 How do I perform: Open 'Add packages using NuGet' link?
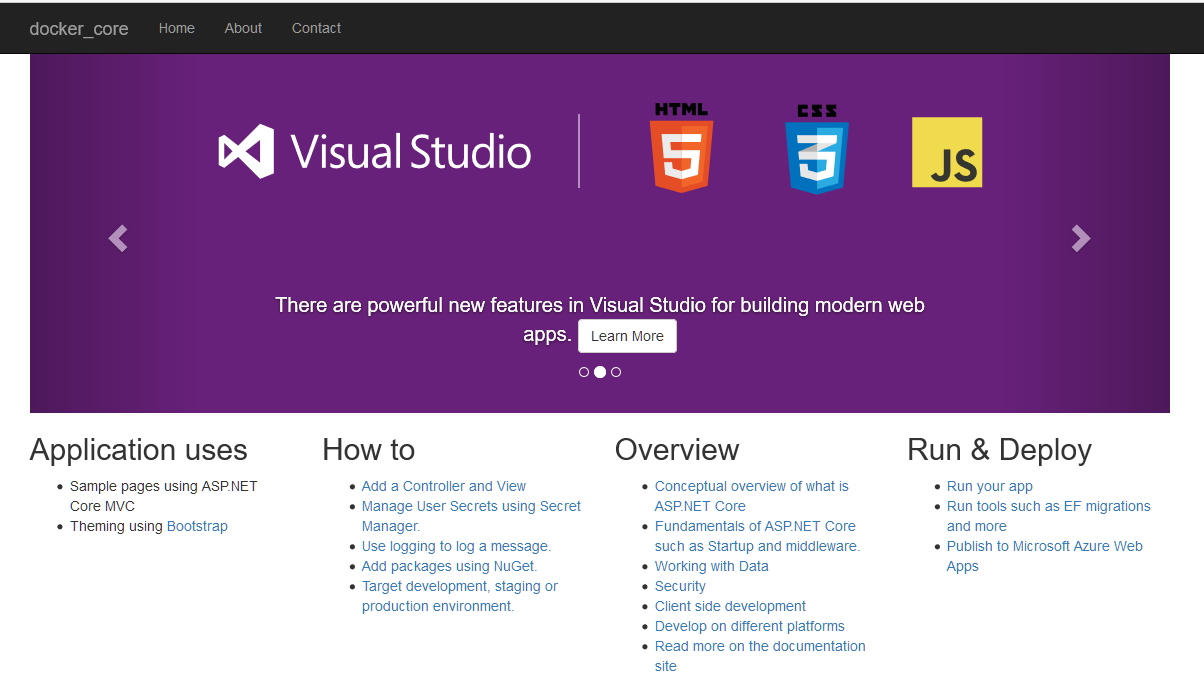[449, 566]
